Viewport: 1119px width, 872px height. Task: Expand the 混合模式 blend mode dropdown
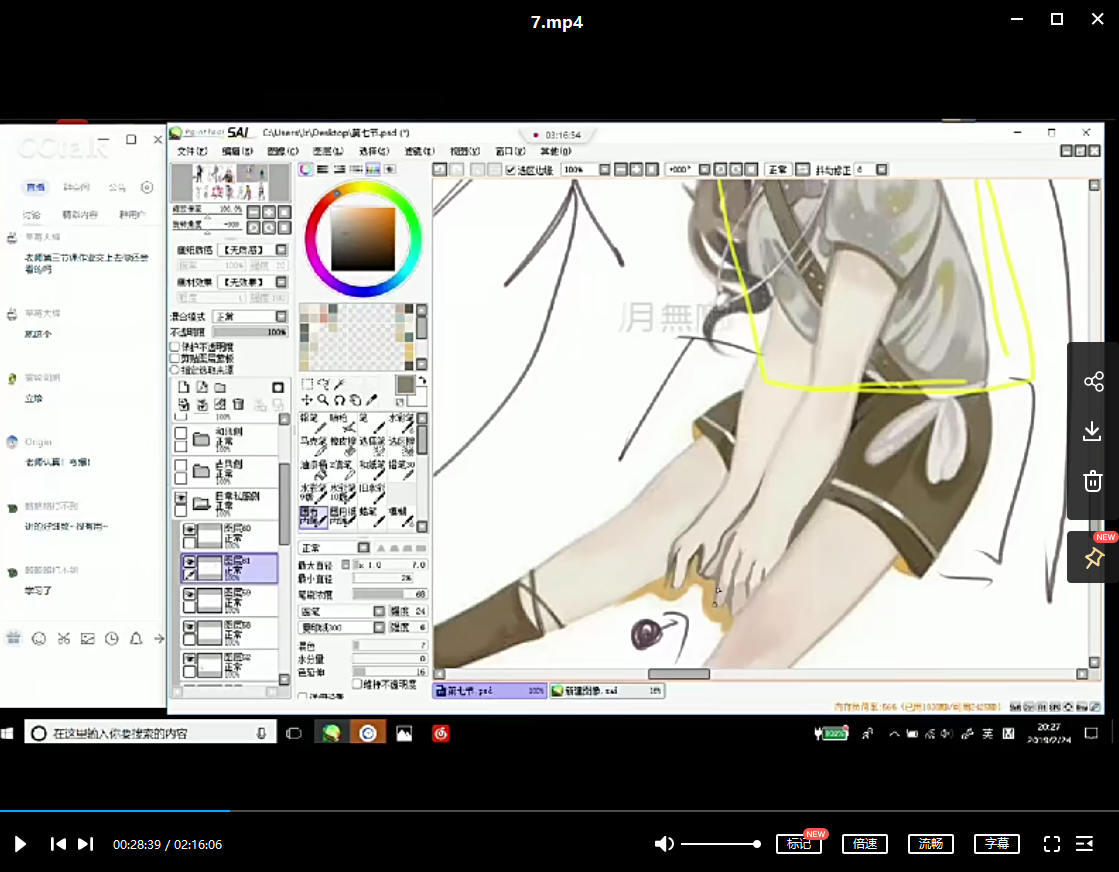(x=281, y=316)
